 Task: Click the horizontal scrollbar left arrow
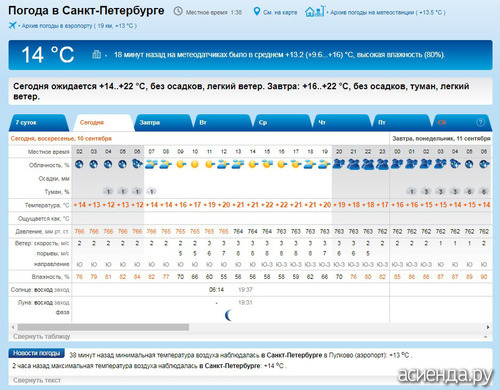tap(13, 327)
